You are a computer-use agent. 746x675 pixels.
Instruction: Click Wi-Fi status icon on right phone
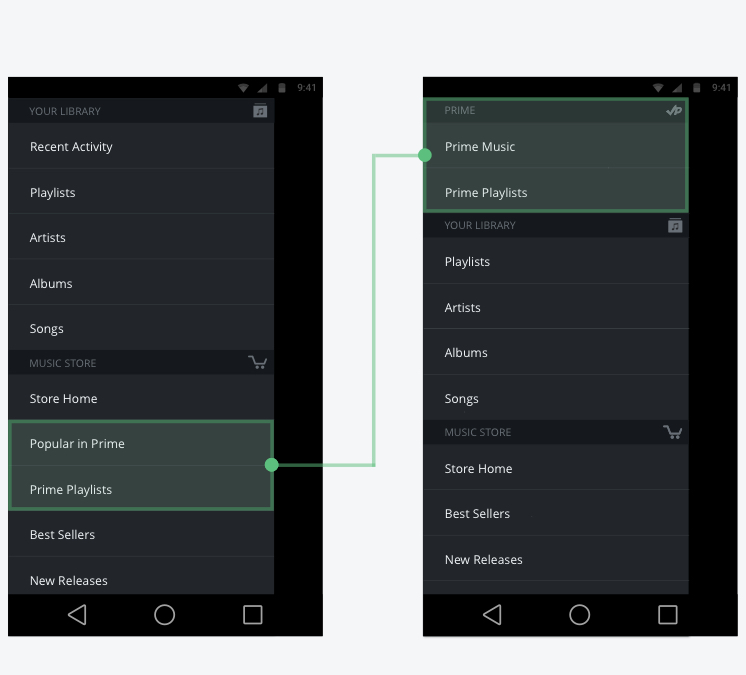(x=658, y=88)
